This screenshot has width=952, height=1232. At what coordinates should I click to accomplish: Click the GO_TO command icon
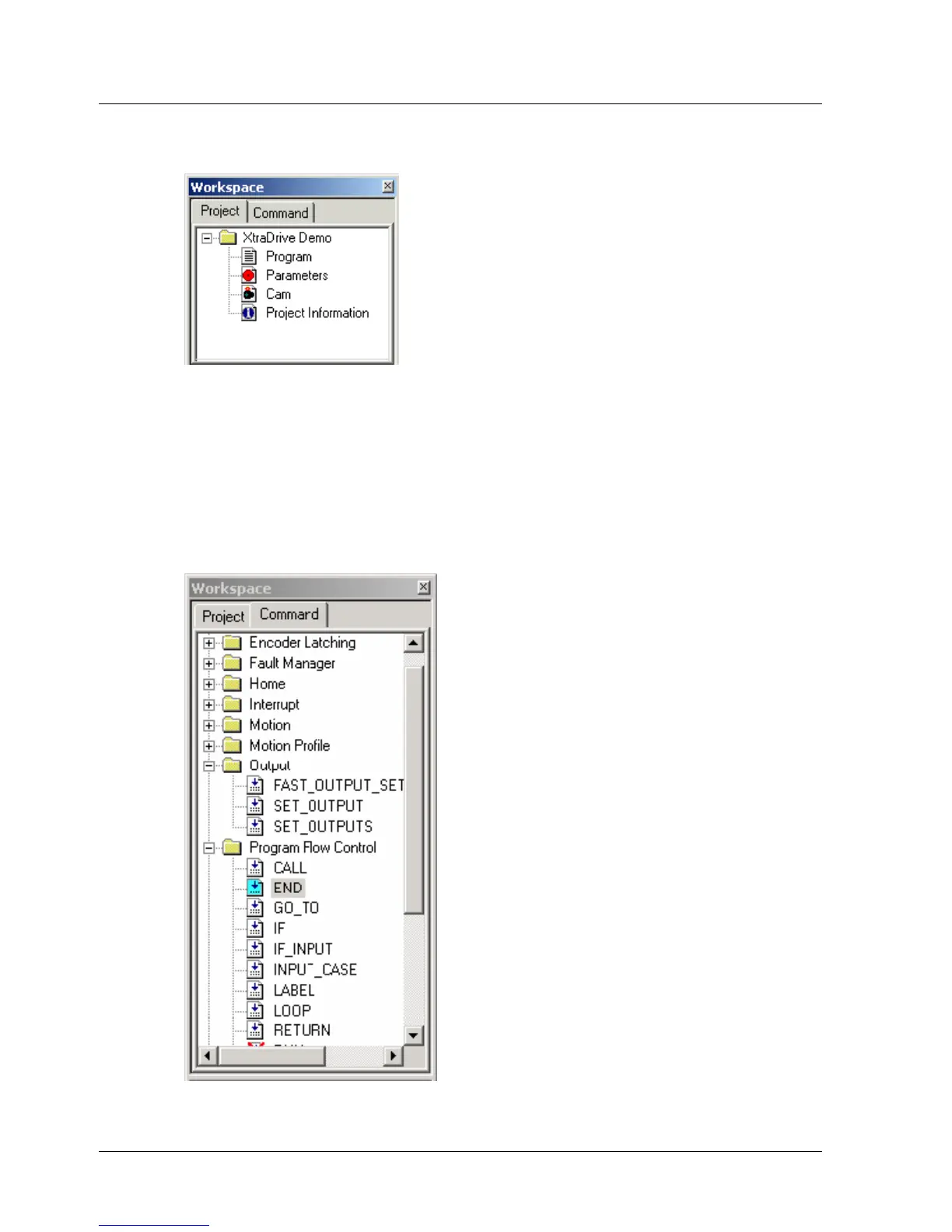point(255,908)
